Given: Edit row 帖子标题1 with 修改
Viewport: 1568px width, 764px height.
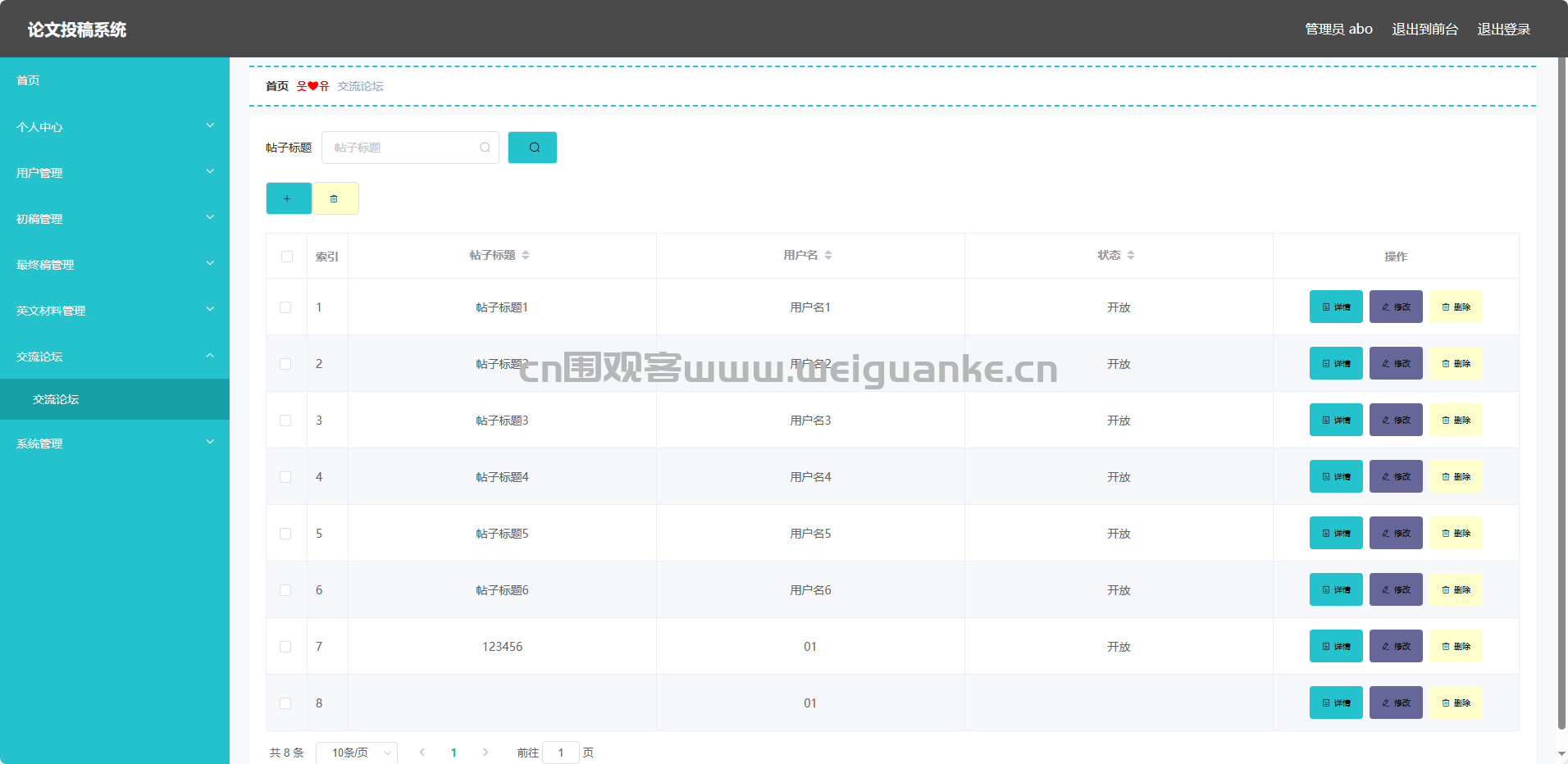Looking at the screenshot, I should point(1396,307).
